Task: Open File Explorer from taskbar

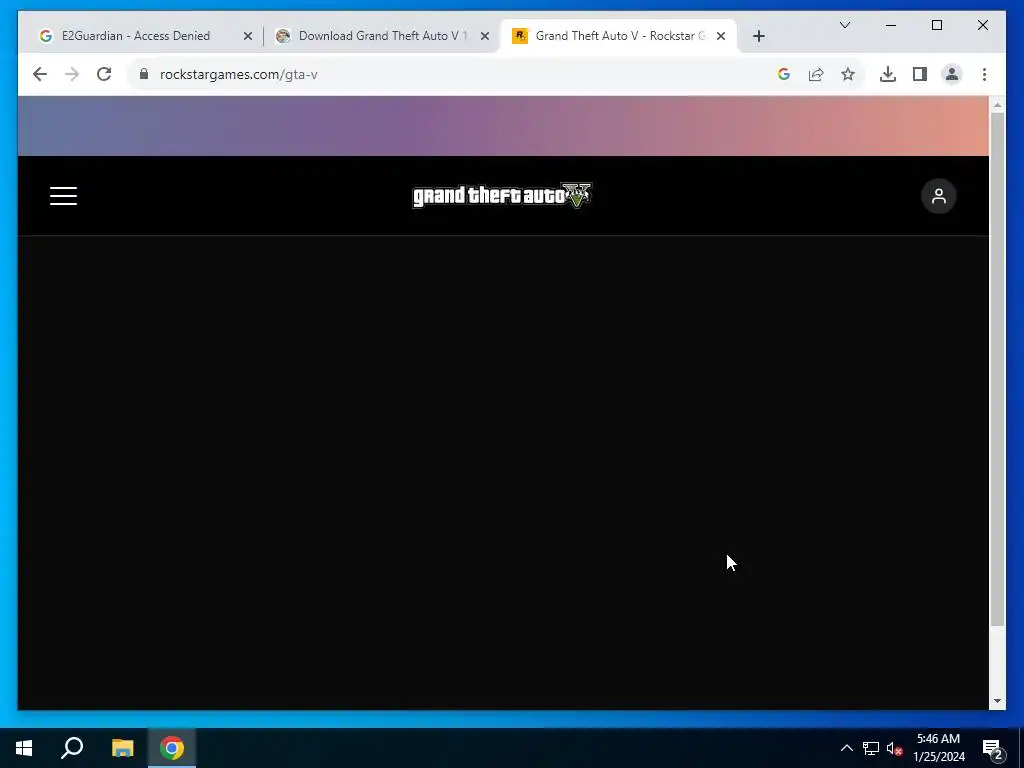Action: point(122,748)
